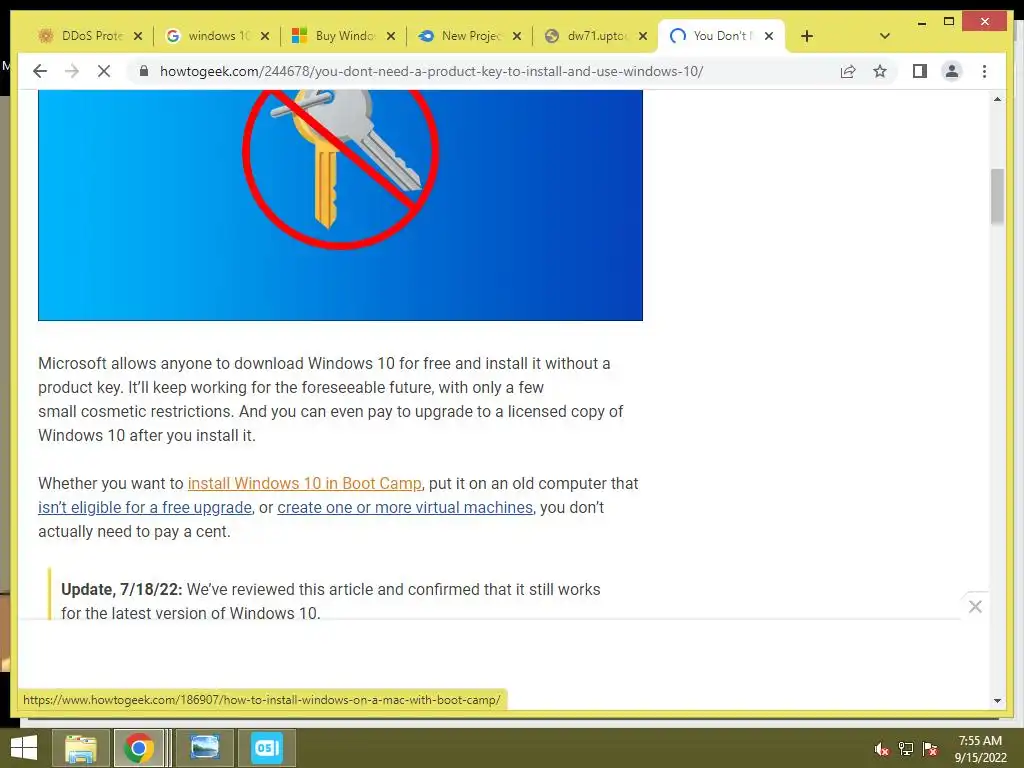Open the picture viewer taskbar app

pyautogui.click(x=204, y=748)
